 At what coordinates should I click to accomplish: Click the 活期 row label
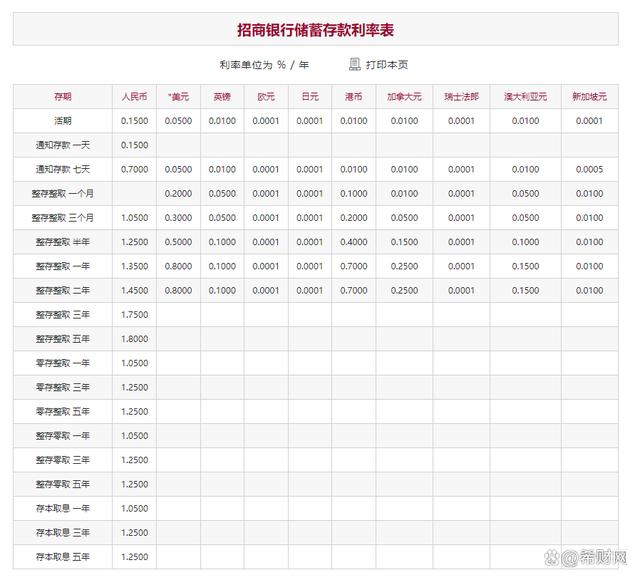point(63,121)
